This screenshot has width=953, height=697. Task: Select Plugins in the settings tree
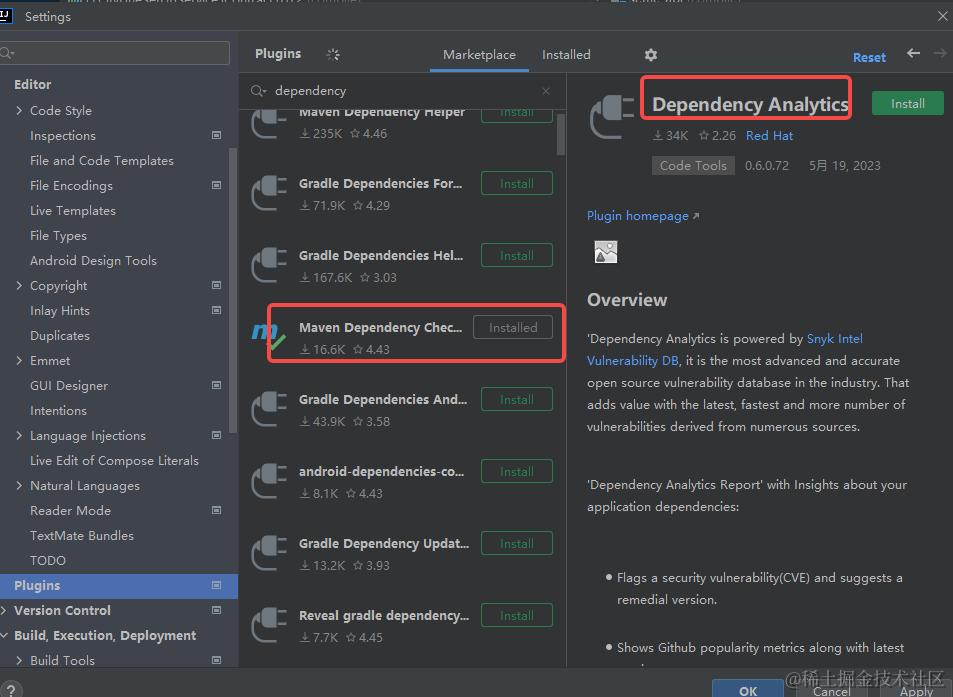[119, 586]
